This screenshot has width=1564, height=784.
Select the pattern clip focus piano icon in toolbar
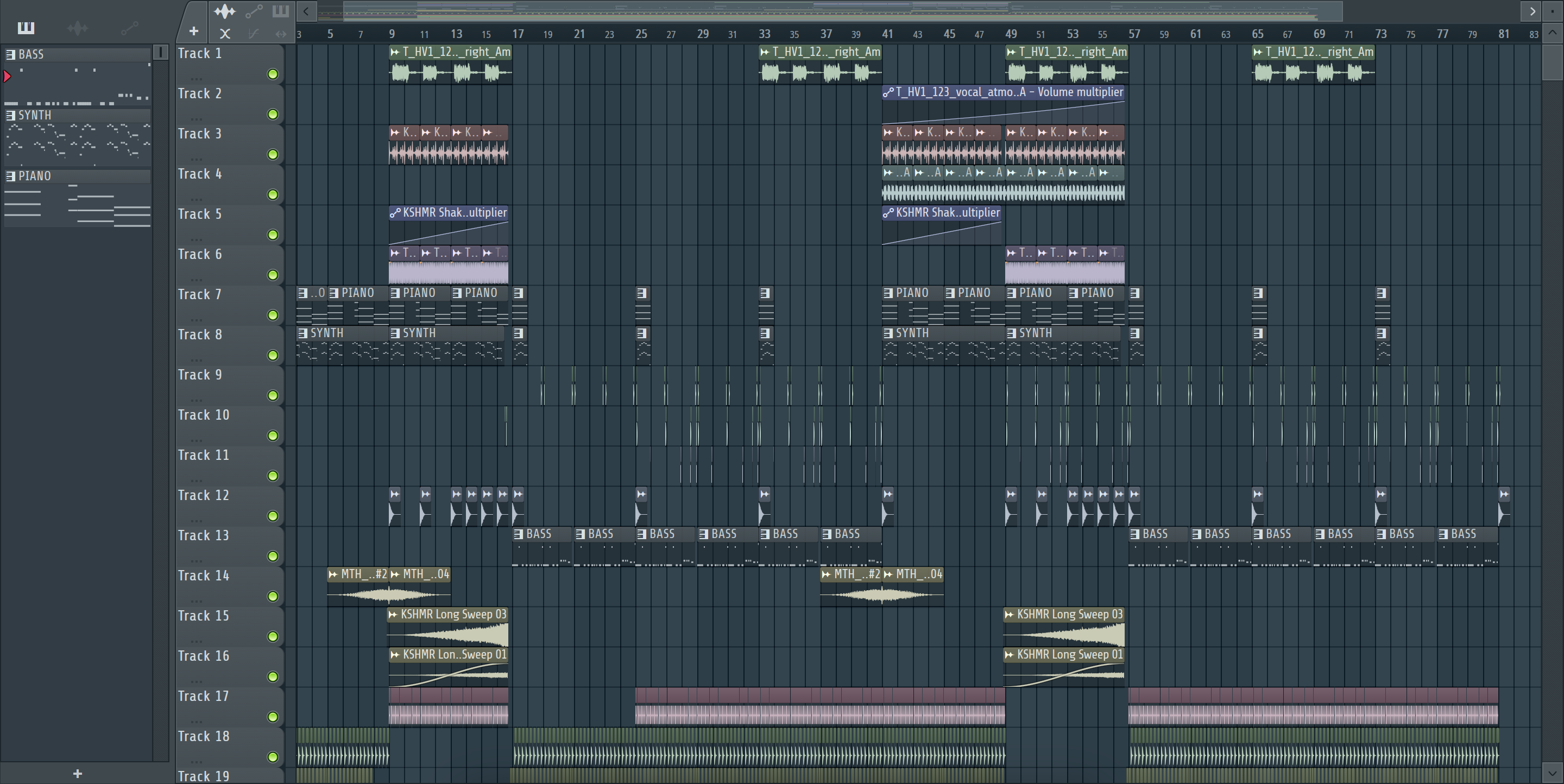click(x=281, y=11)
